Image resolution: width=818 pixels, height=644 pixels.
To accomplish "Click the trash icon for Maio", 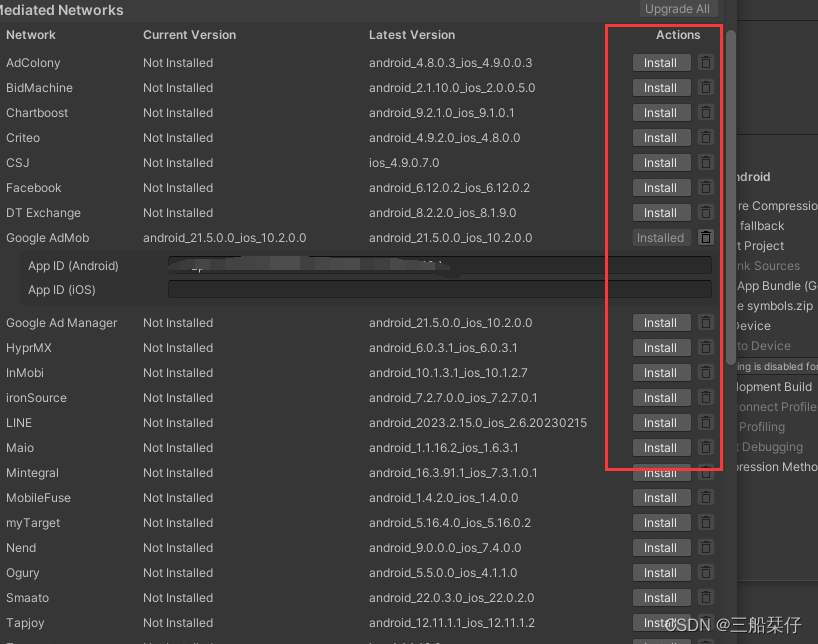I will point(706,448).
